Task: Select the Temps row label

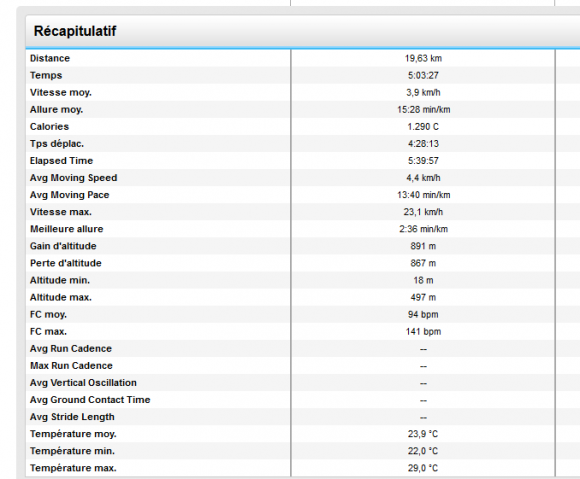Action: pyautogui.click(x=46, y=75)
